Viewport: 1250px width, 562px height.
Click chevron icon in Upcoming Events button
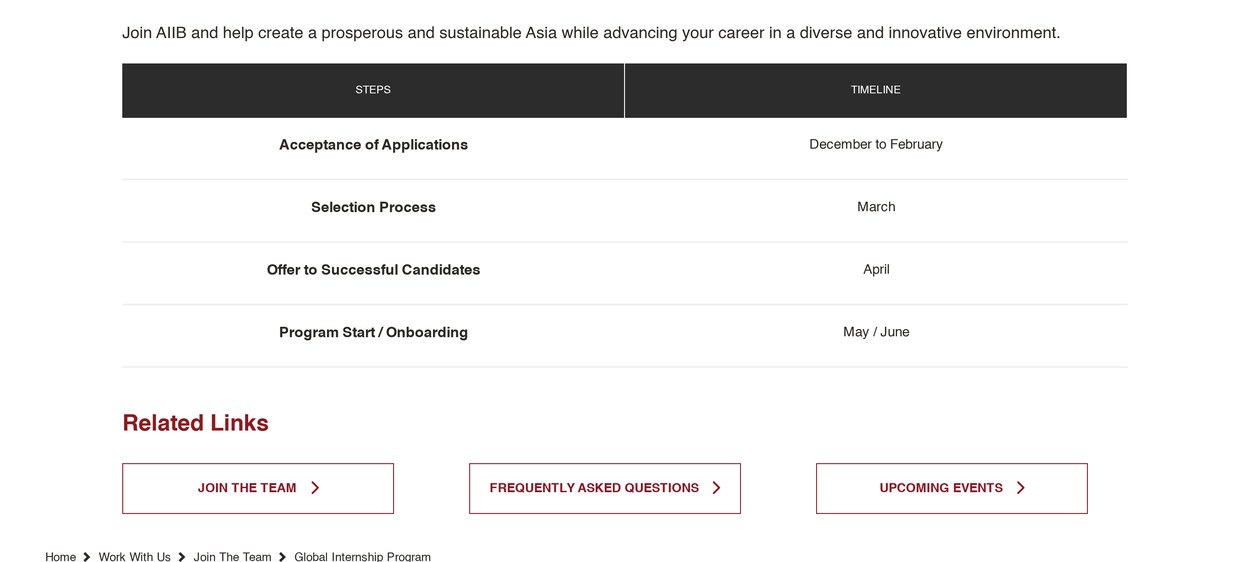pos(1020,488)
